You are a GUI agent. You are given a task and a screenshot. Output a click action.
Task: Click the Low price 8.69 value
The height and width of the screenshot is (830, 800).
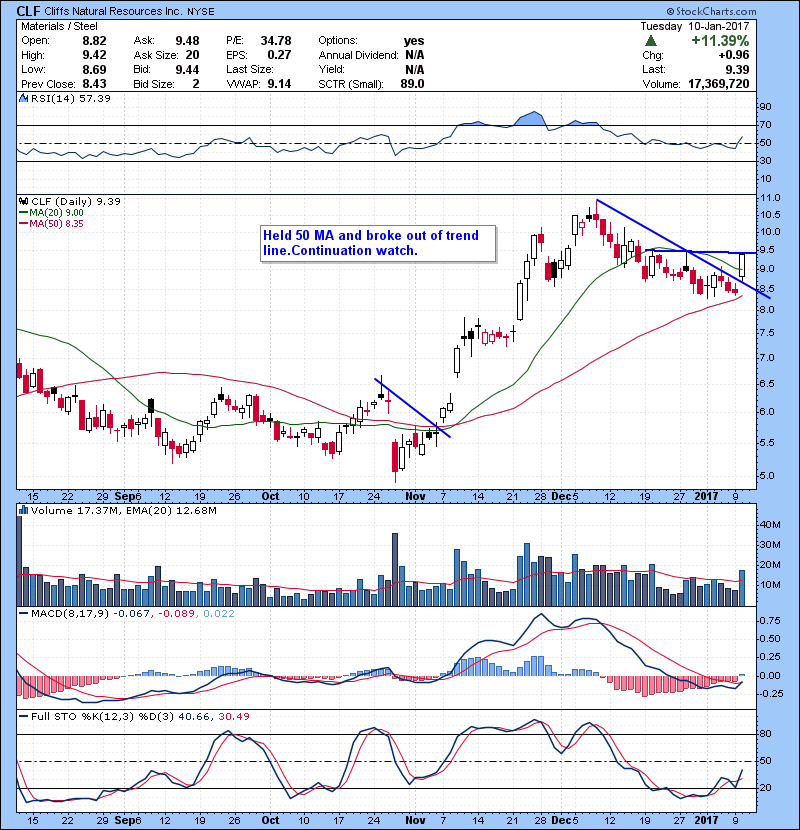[94, 69]
